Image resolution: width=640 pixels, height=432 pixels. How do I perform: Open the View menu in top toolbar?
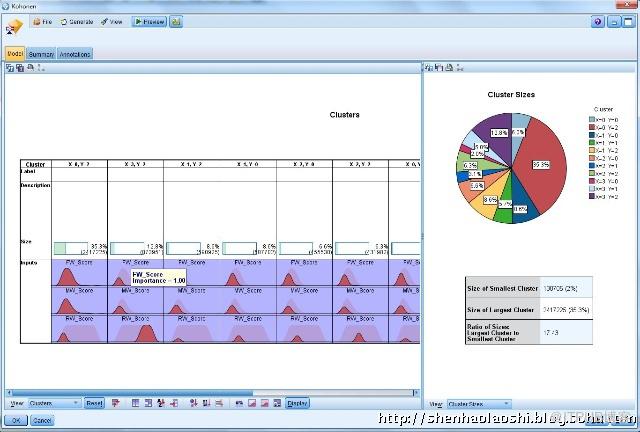pyautogui.click(x=111, y=22)
